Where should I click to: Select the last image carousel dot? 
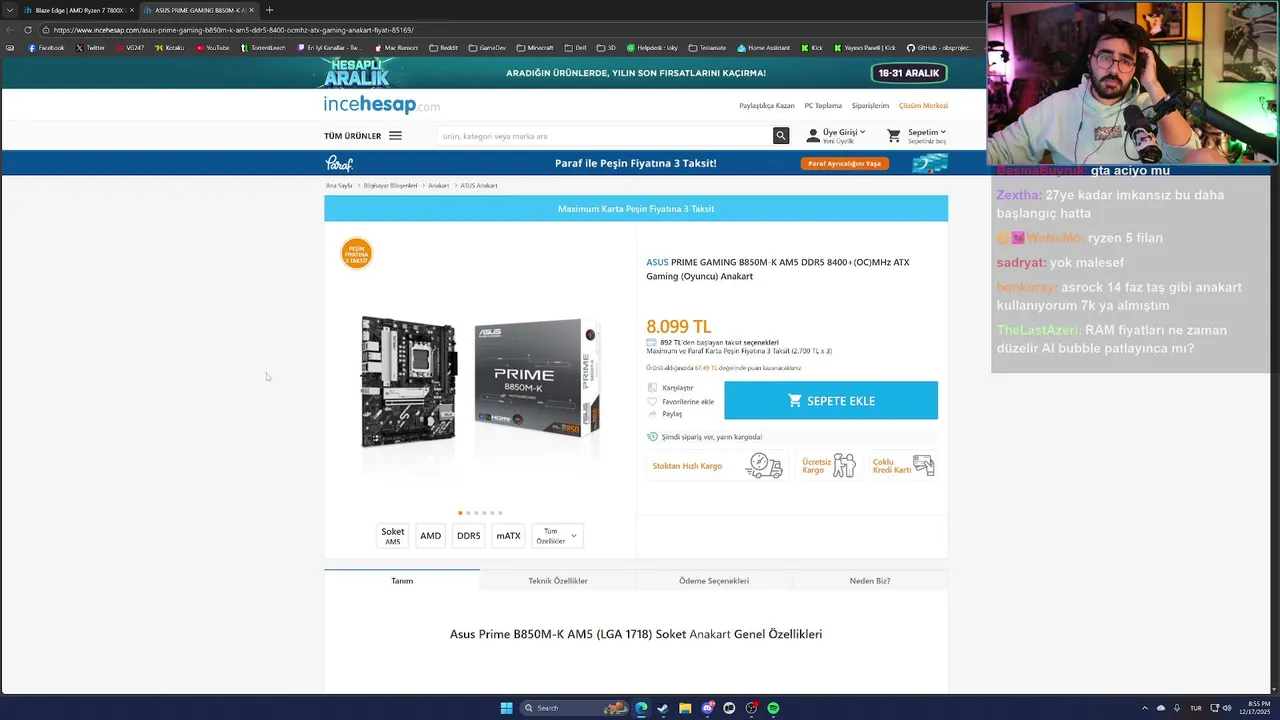(x=500, y=513)
